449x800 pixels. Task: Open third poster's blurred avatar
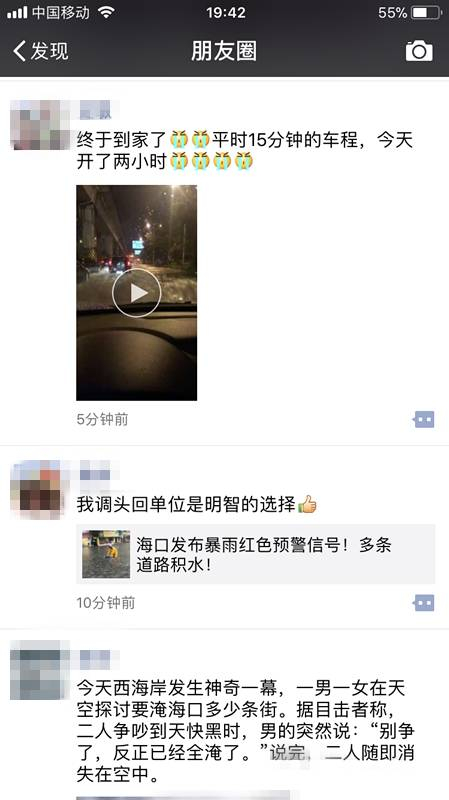tap(40, 670)
